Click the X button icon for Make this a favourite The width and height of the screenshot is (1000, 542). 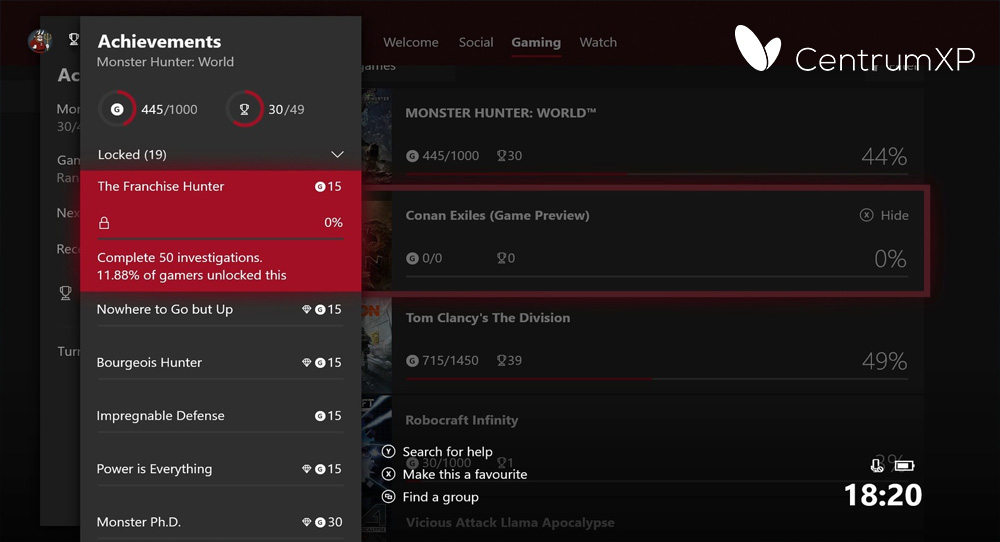388,474
